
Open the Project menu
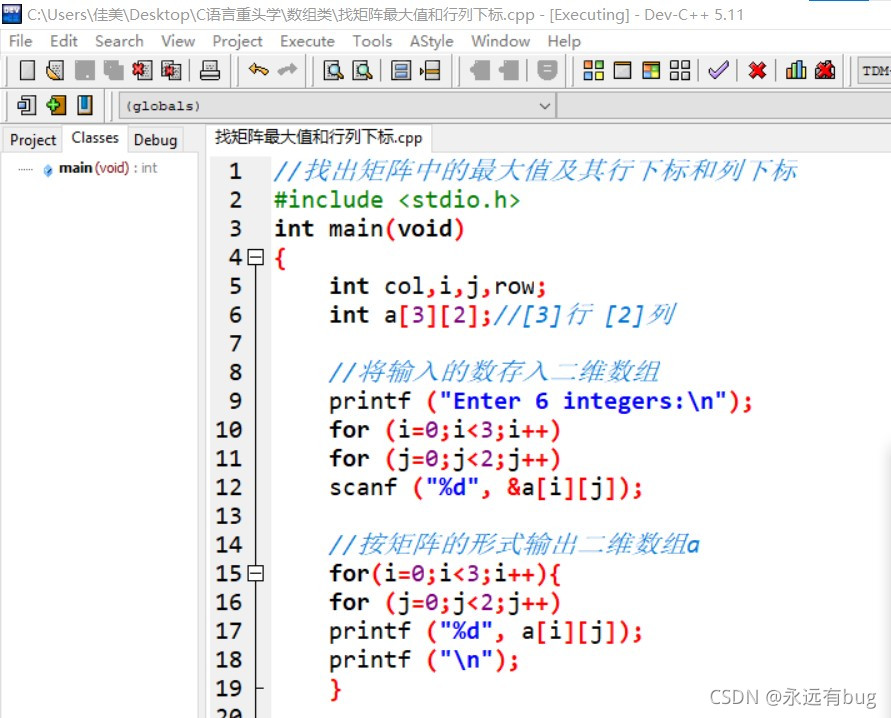(x=238, y=41)
